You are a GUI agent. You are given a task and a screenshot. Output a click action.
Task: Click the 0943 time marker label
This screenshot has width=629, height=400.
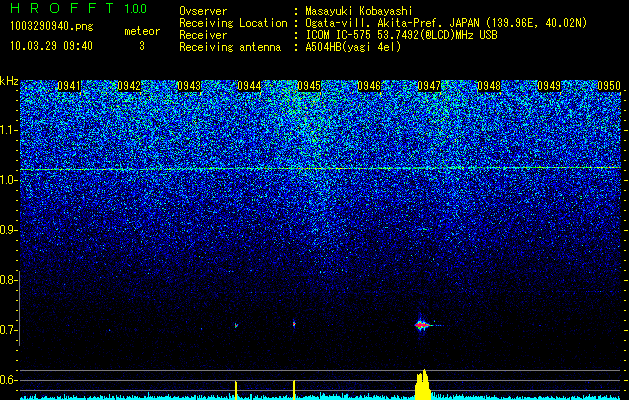(x=189, y=86)
